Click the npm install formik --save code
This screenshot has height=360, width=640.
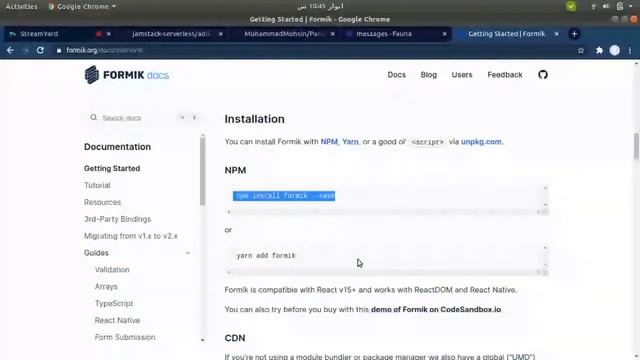(284, 196)
